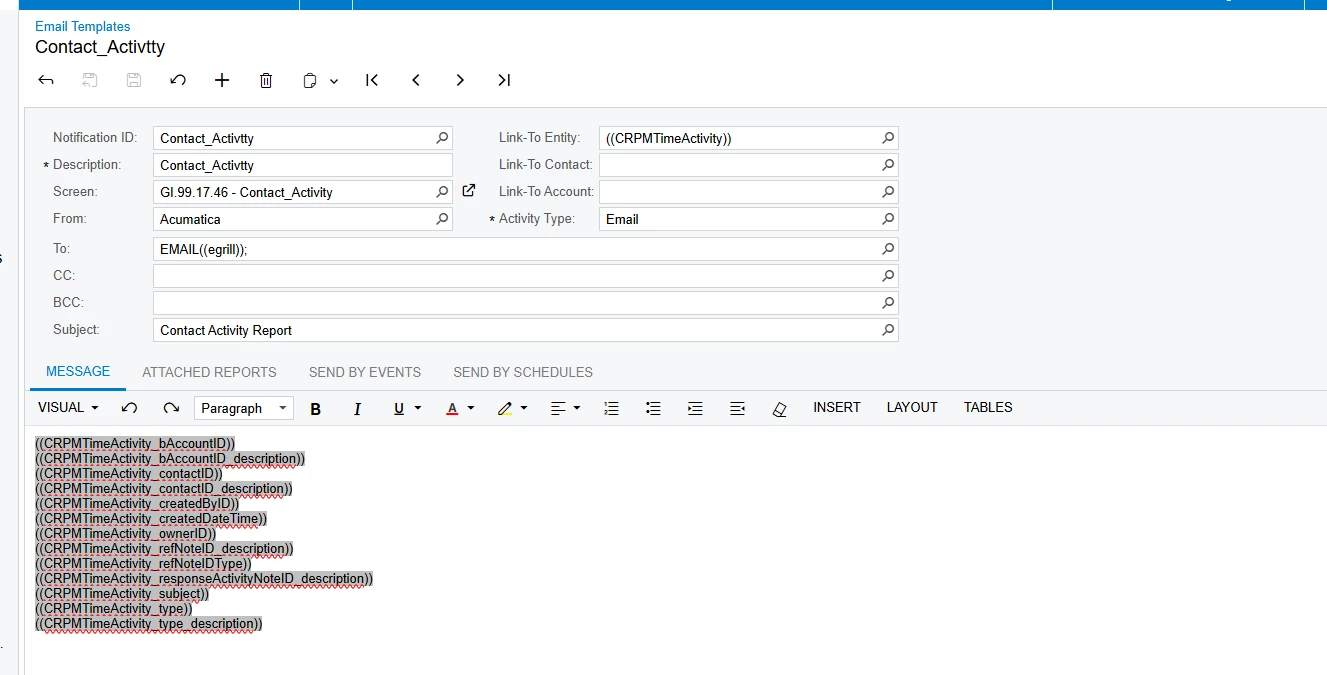This screenshot has width=1327, height=675.
Task: Expand the alignment dropdown arrow
Action: [577, 408]
